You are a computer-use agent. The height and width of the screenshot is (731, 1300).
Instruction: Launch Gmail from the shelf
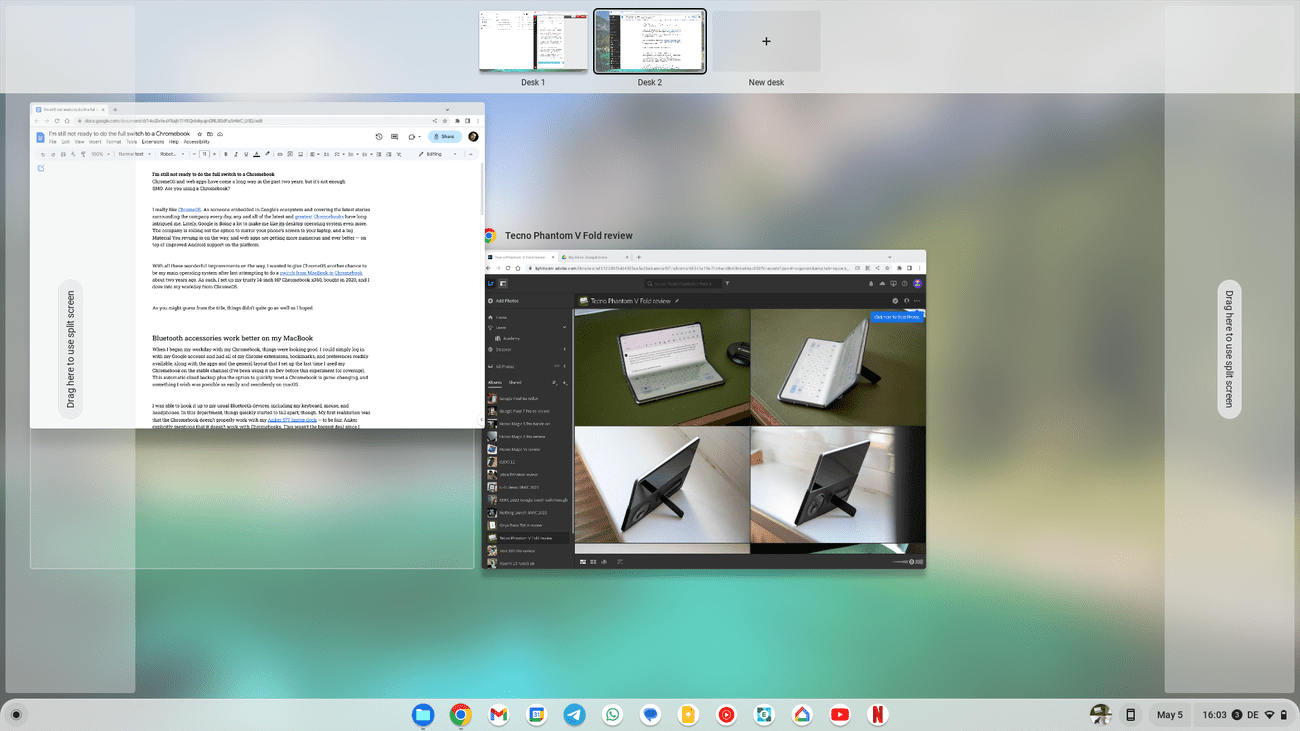[x=498, y=714]
